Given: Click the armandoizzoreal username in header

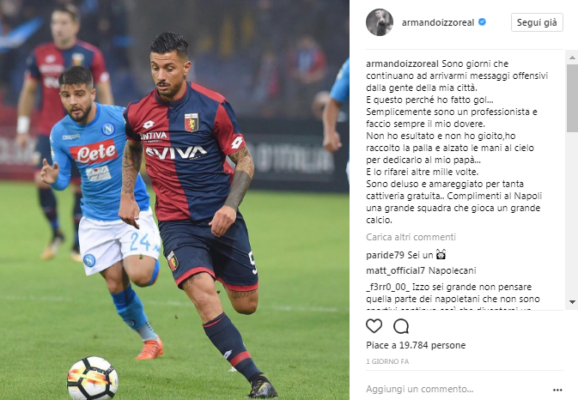Looking at the screenshot, I should 438,22.
